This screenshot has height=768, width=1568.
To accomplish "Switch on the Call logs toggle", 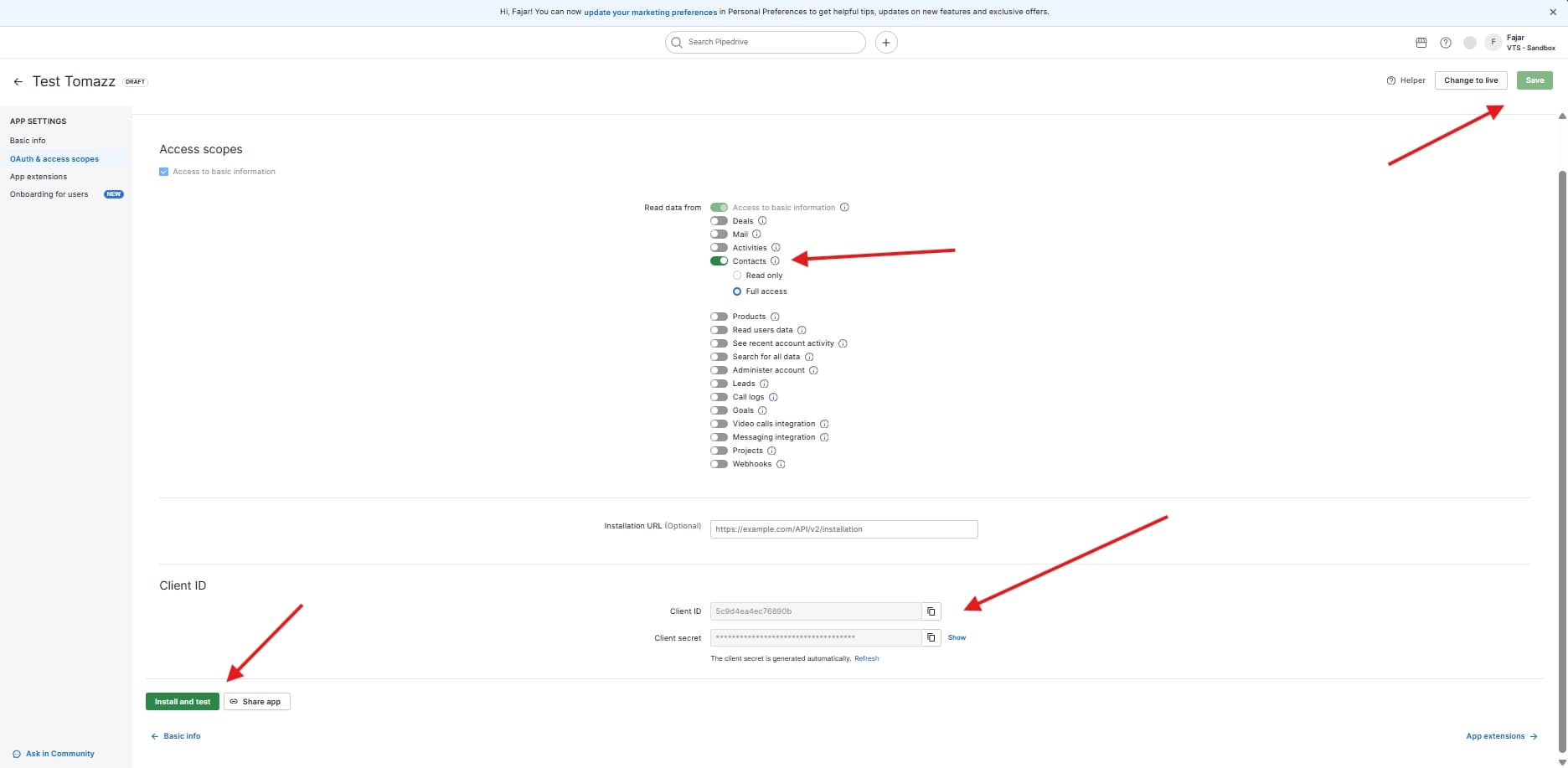I will pyautogui.click(x=719, y=397).
